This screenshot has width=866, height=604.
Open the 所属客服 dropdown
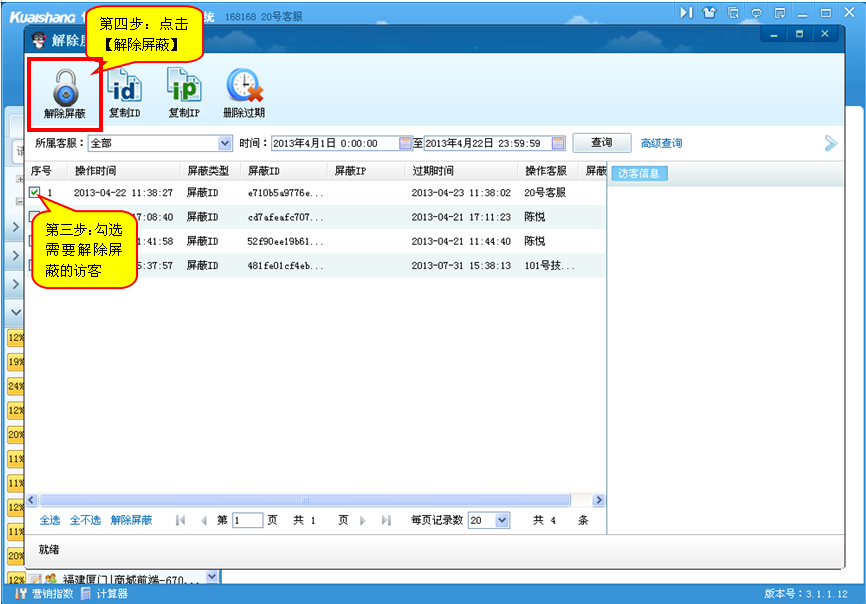point(224,143)
